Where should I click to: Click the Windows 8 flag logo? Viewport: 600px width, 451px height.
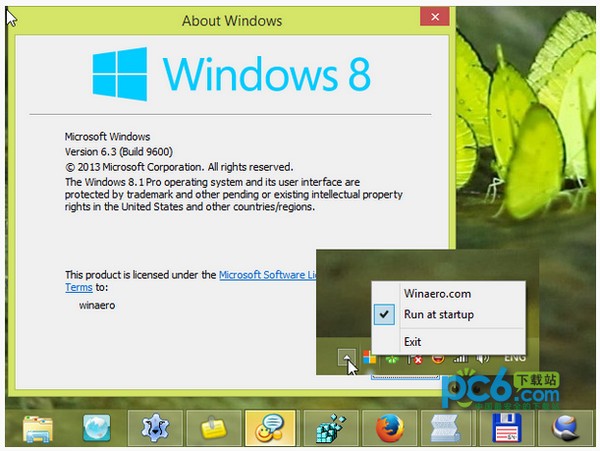pyautogui.click(x=120, y=74)
